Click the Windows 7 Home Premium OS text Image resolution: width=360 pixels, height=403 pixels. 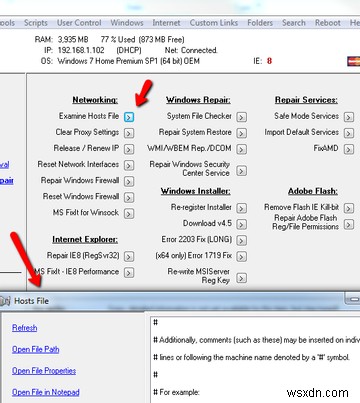[x=128, y=61]
